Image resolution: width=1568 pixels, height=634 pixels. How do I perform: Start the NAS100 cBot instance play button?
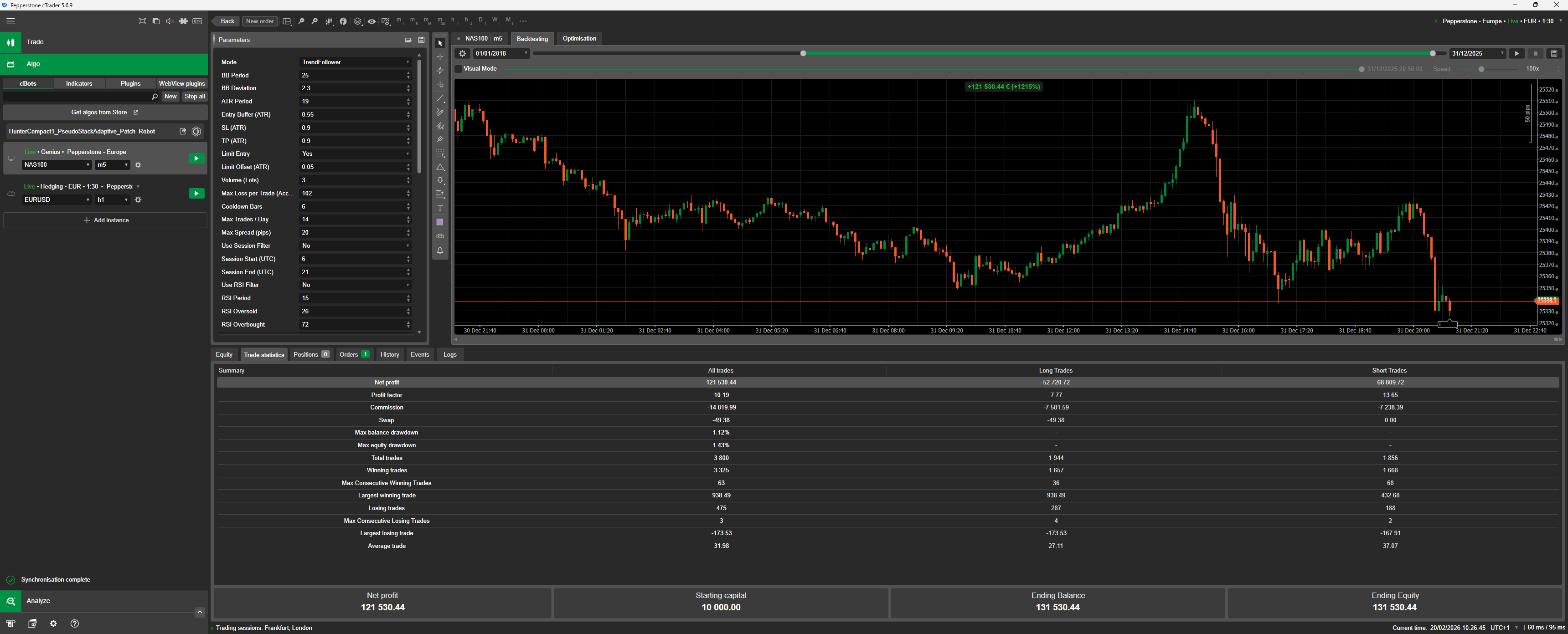coord(196,159)
